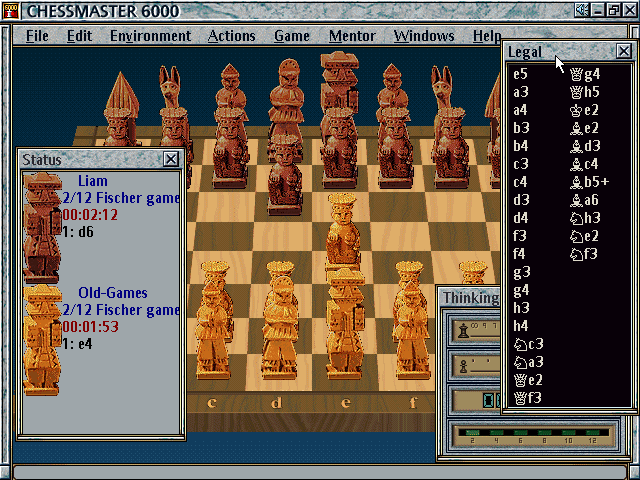The image size is (640, 480).
Task: Open the Environment menu
Action: point(150,36)
